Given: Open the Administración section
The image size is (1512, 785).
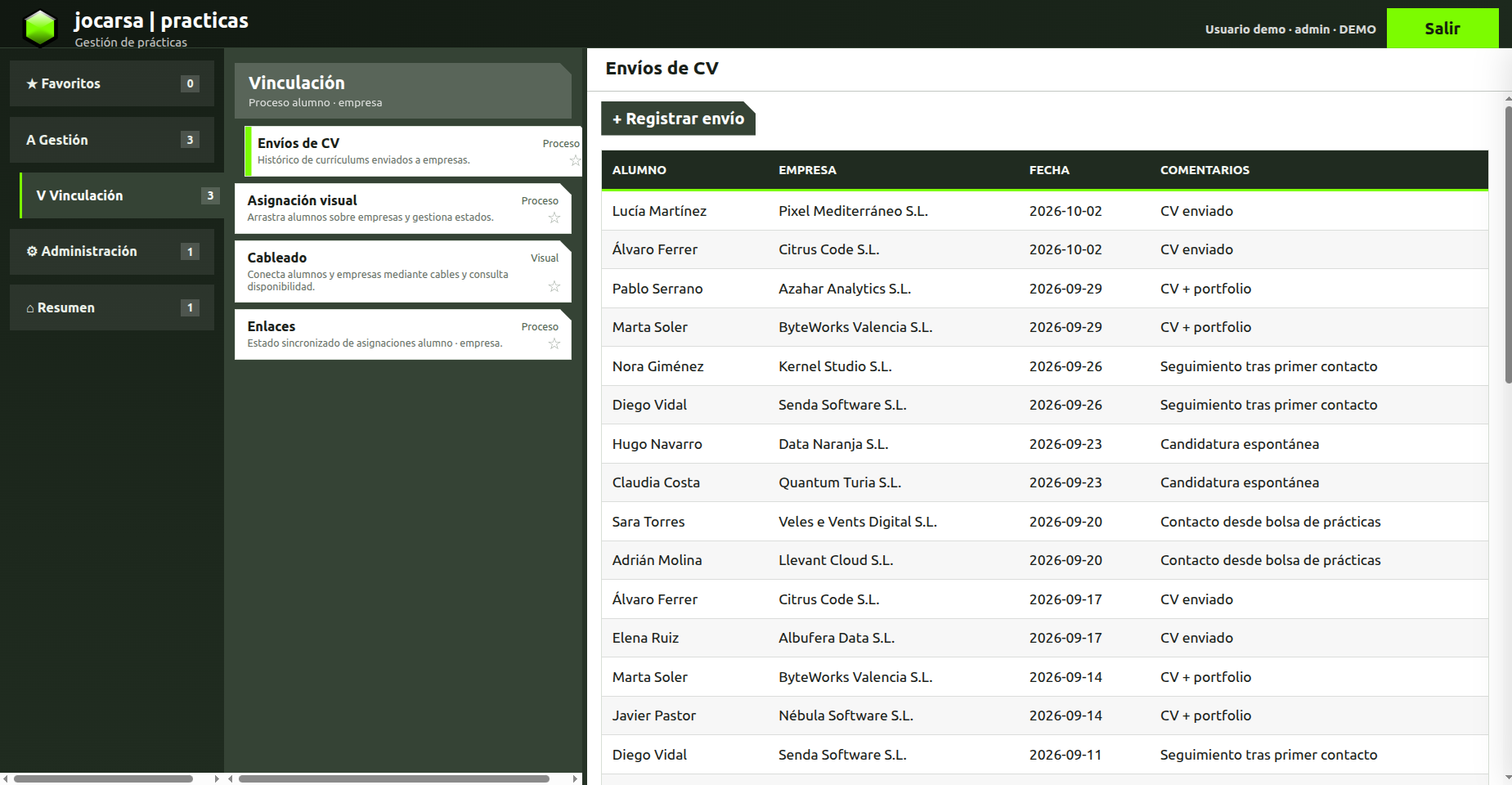Looking at the screenshot, I should (x=112, y=252).
